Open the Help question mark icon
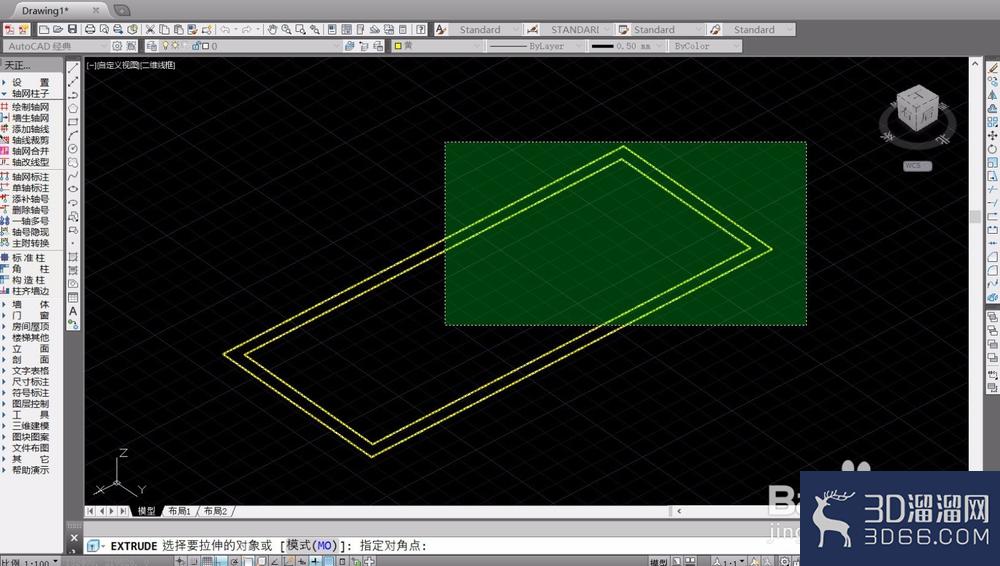Image resolution: width=1000 pixels, height=566 pixels. pyautogui.click(x=421, y=29)
